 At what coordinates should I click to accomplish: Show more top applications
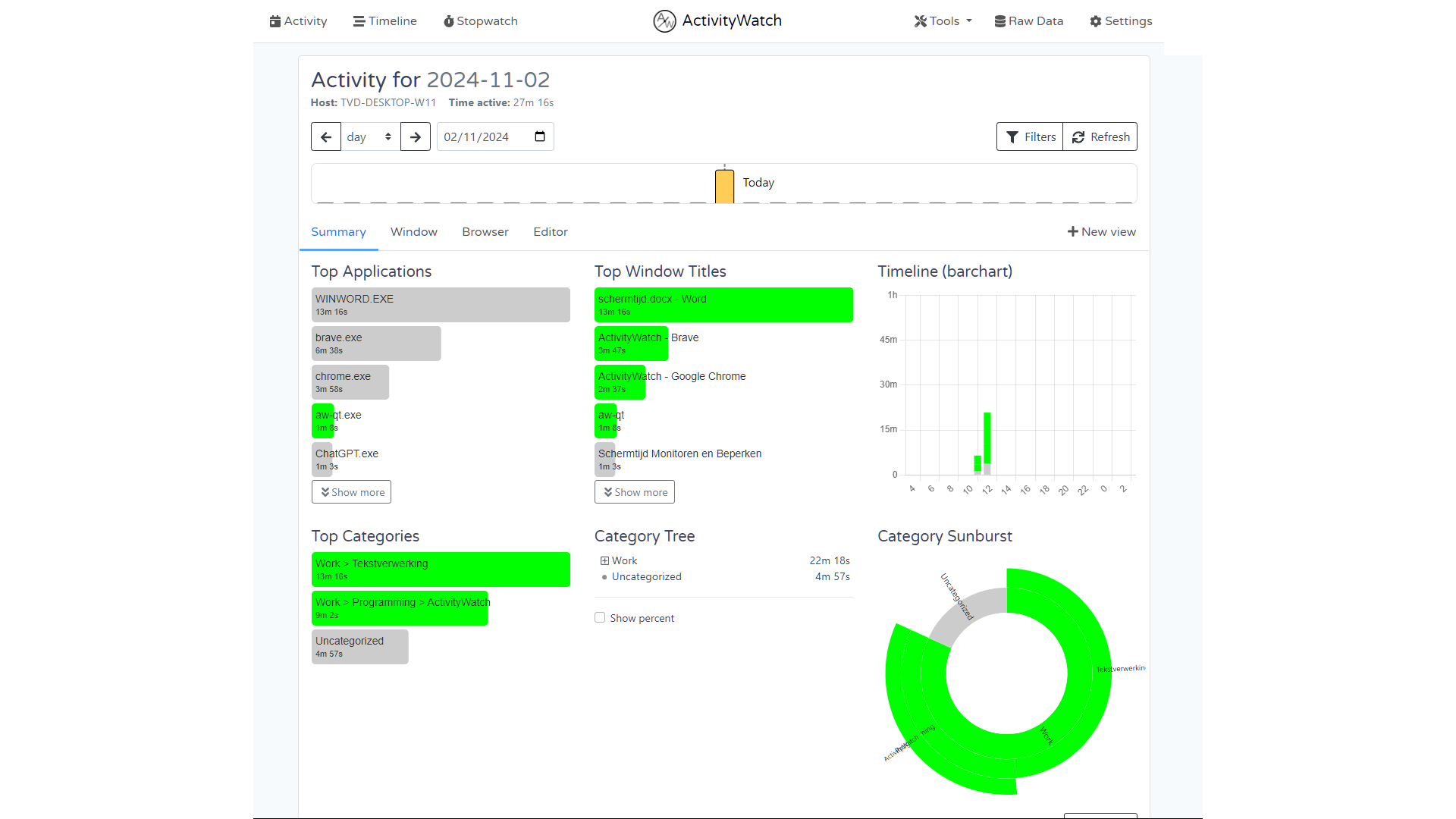pos(351,492)
